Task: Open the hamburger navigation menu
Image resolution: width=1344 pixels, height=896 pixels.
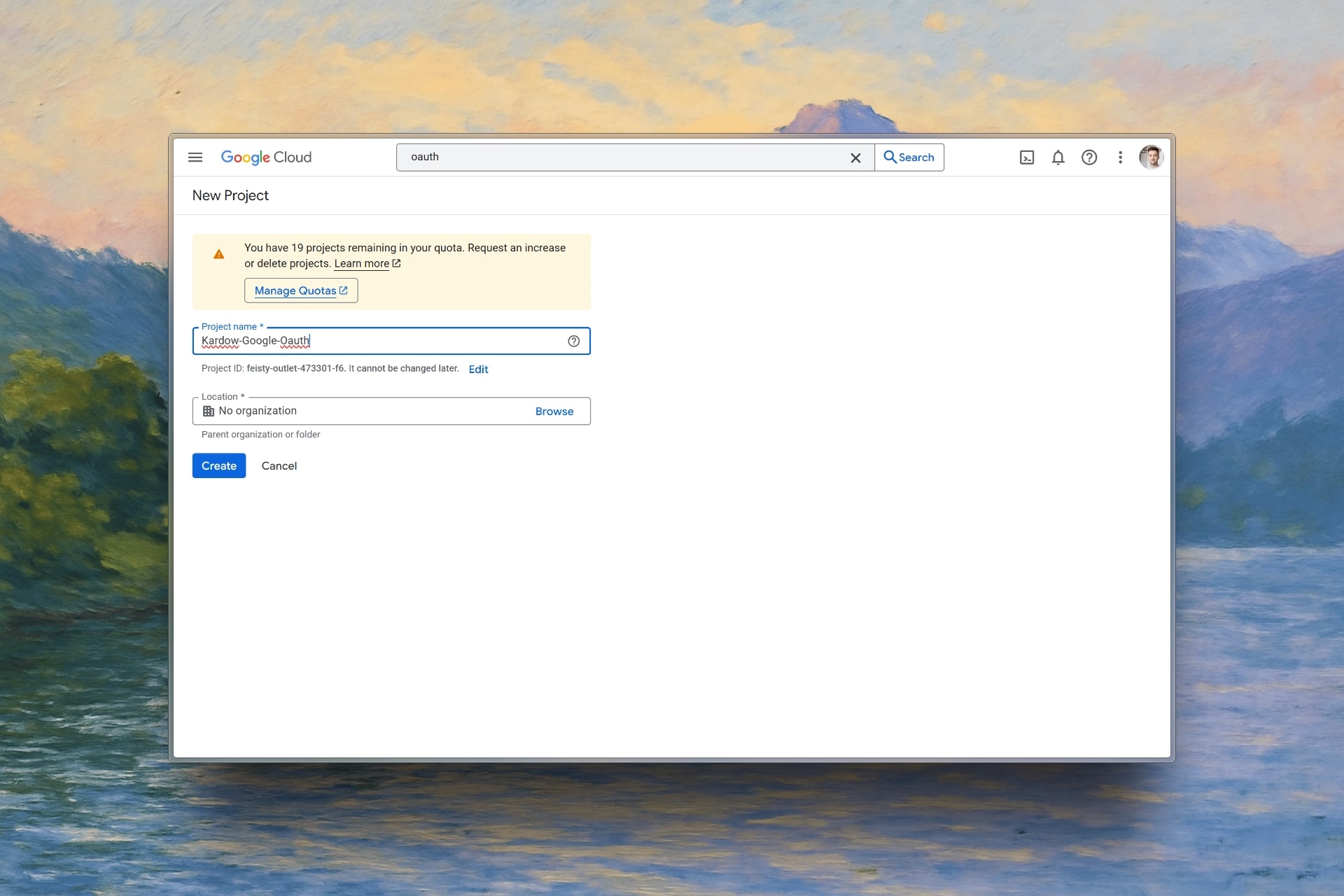Action: pos(195,157)
